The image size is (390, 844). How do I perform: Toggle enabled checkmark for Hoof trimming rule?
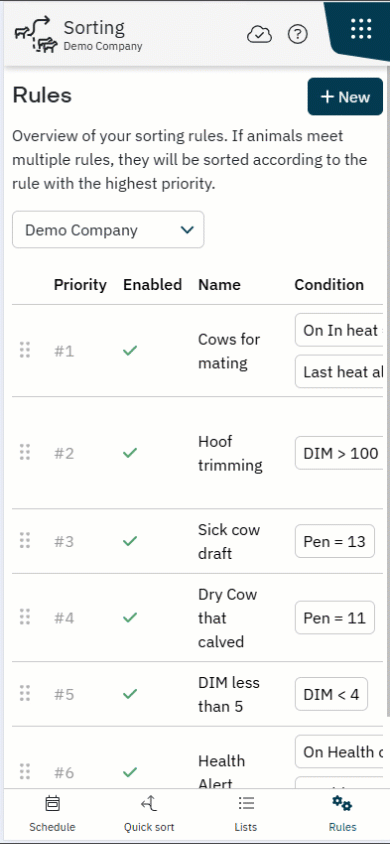pyautogui.click(x=130, y=453)
